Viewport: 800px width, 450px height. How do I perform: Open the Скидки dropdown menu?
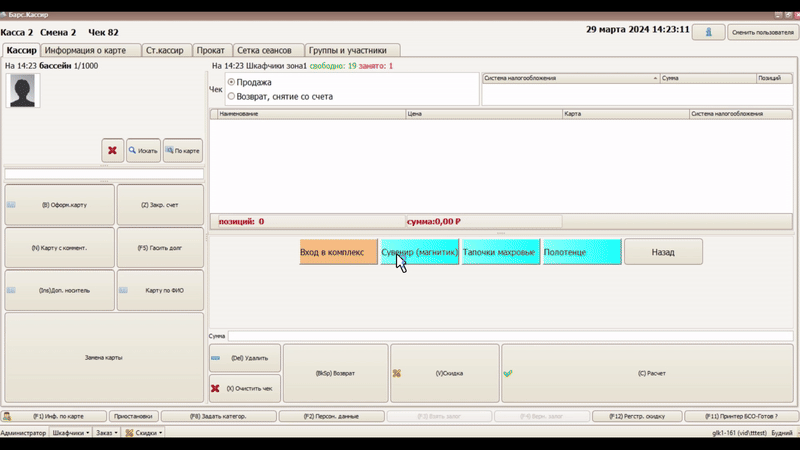point(143,433)
